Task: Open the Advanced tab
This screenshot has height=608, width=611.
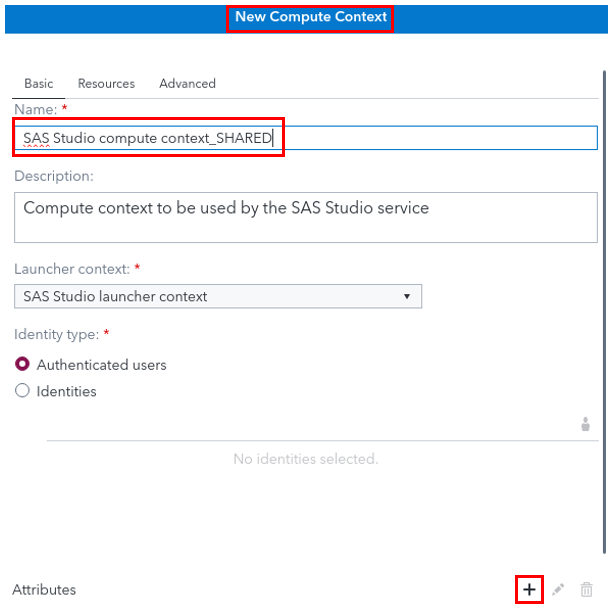Action: tap(187, 83)
